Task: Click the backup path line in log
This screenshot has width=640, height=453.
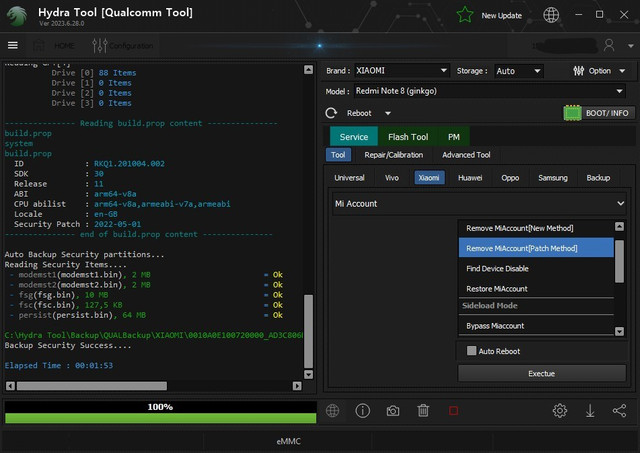Action: tap(154, 335)
